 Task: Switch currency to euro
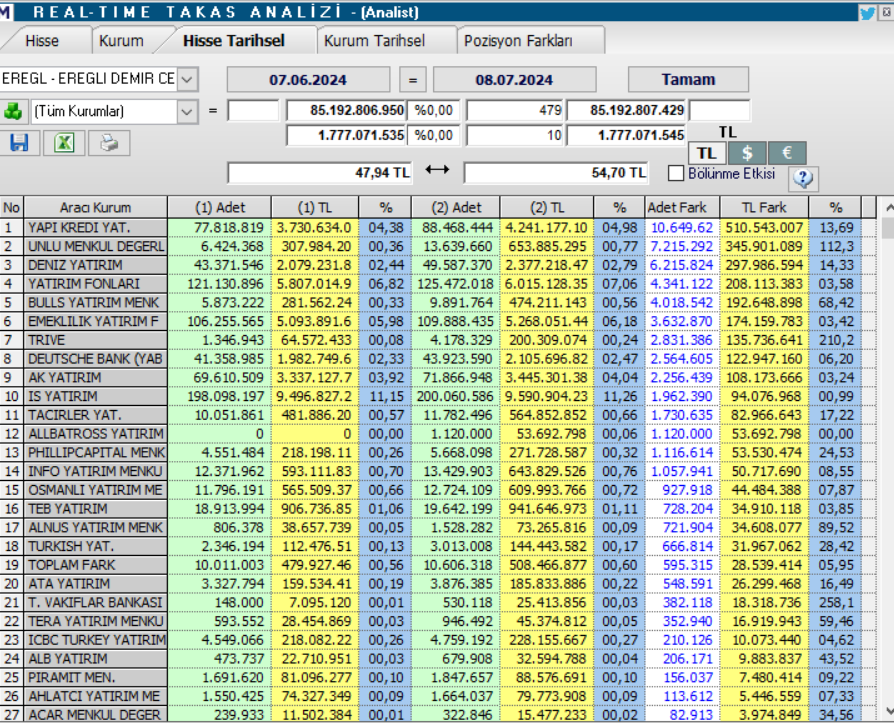point(787,153)
